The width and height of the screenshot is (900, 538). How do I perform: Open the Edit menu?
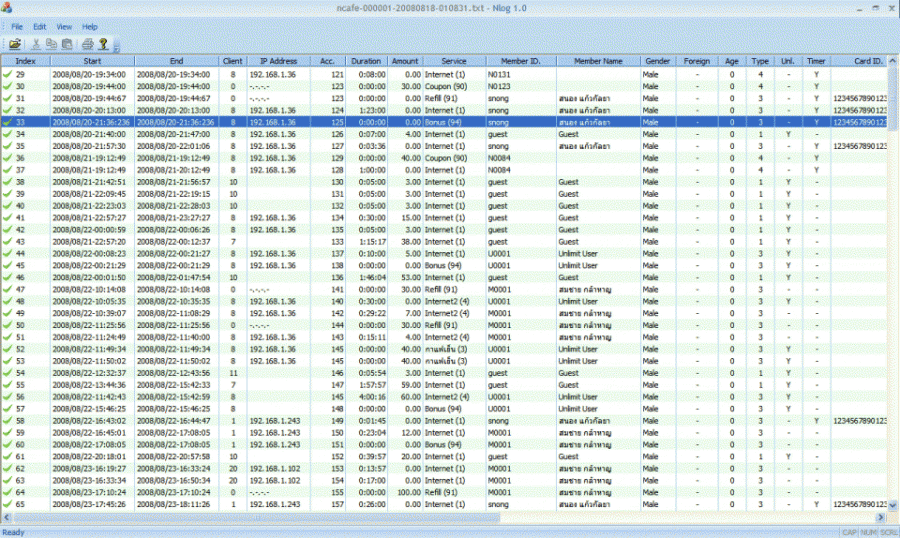pos(39,26)
